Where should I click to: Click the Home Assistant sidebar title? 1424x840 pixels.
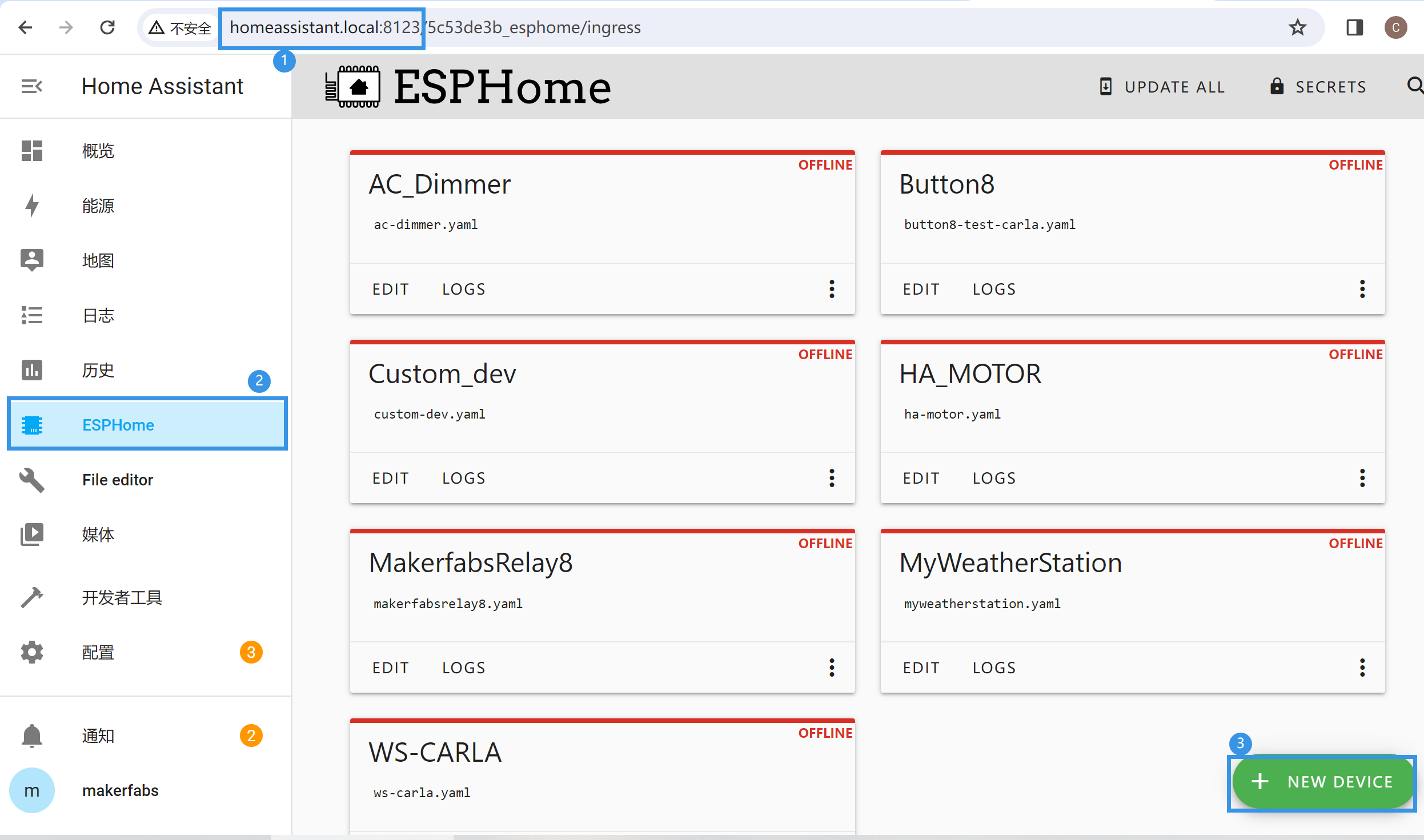pos(162,86)
